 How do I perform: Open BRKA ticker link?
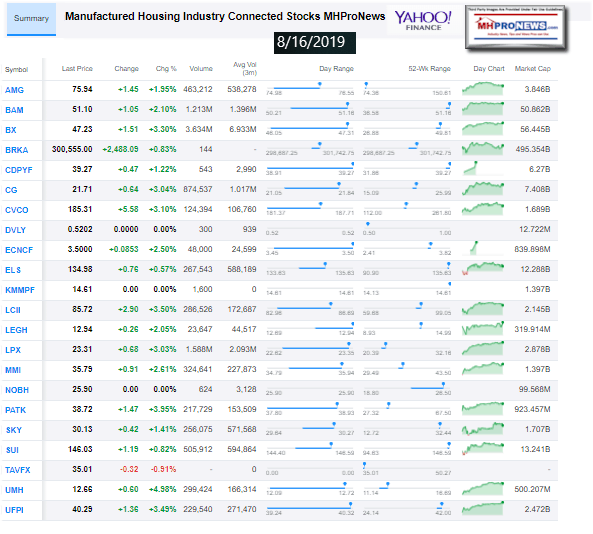[17, 150]
